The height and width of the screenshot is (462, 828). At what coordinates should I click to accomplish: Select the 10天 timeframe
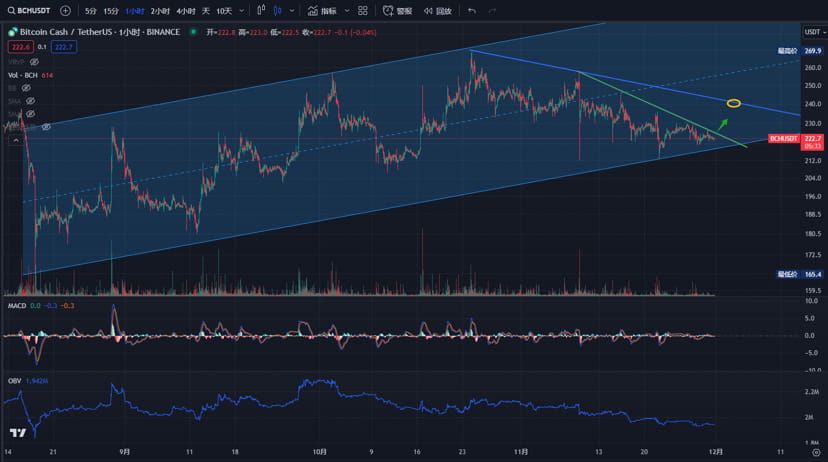[x=224, y=11]
